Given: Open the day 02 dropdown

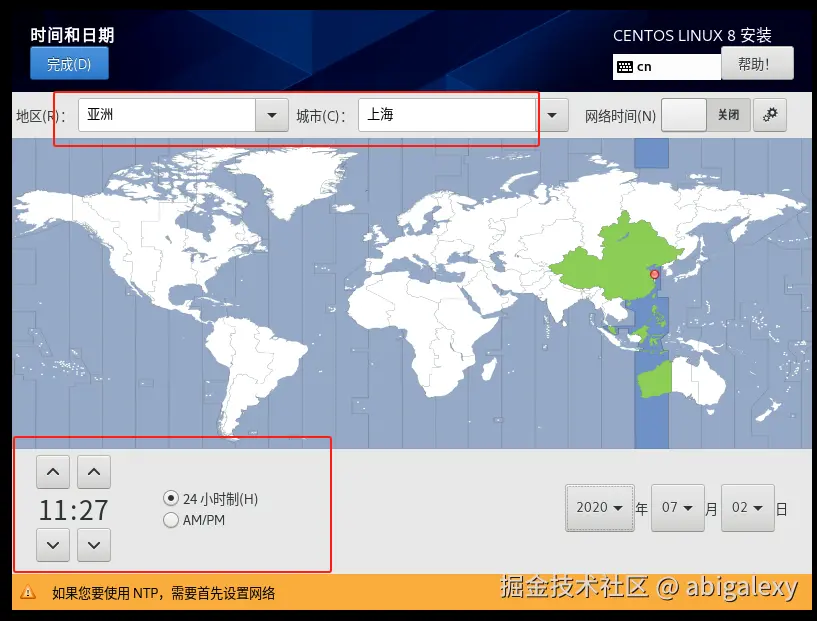Looking at the screenshot, I should [x=748, y=507].
